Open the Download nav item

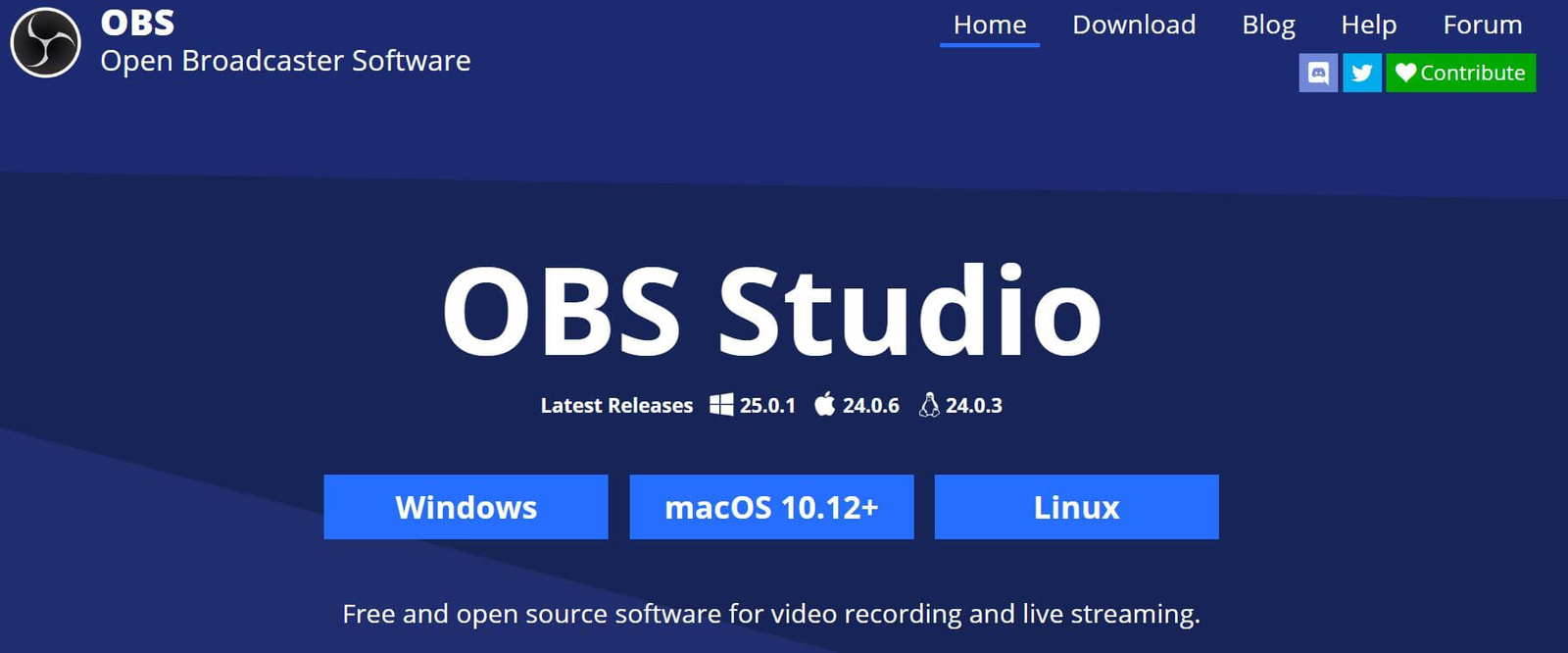(x=1134, y=25)
